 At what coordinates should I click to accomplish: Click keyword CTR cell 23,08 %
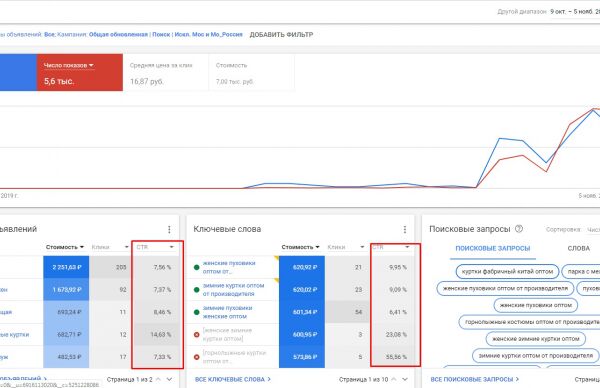(393, 334)
